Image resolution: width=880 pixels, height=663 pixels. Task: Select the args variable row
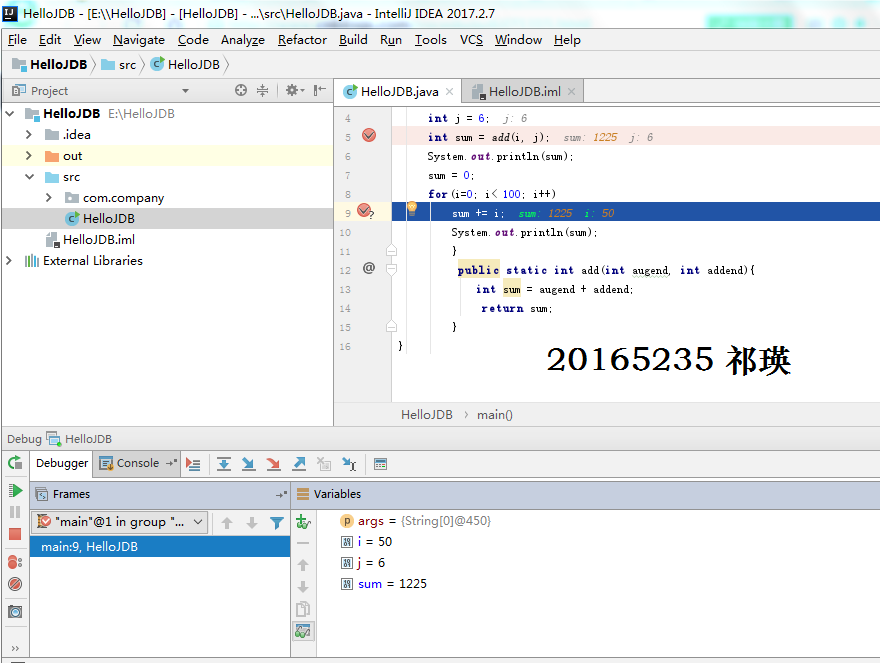[415, 521]
